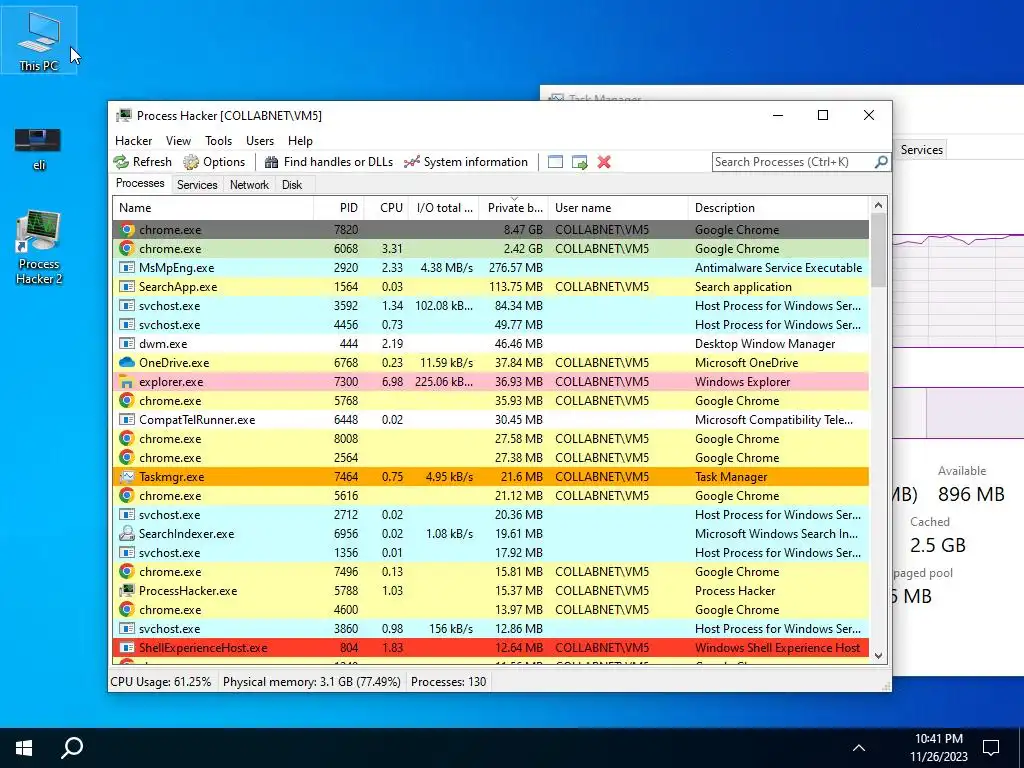Screen dimensions: 1024x768
Task: Click the scrollbar up arrow
Action: coord(878,205)
